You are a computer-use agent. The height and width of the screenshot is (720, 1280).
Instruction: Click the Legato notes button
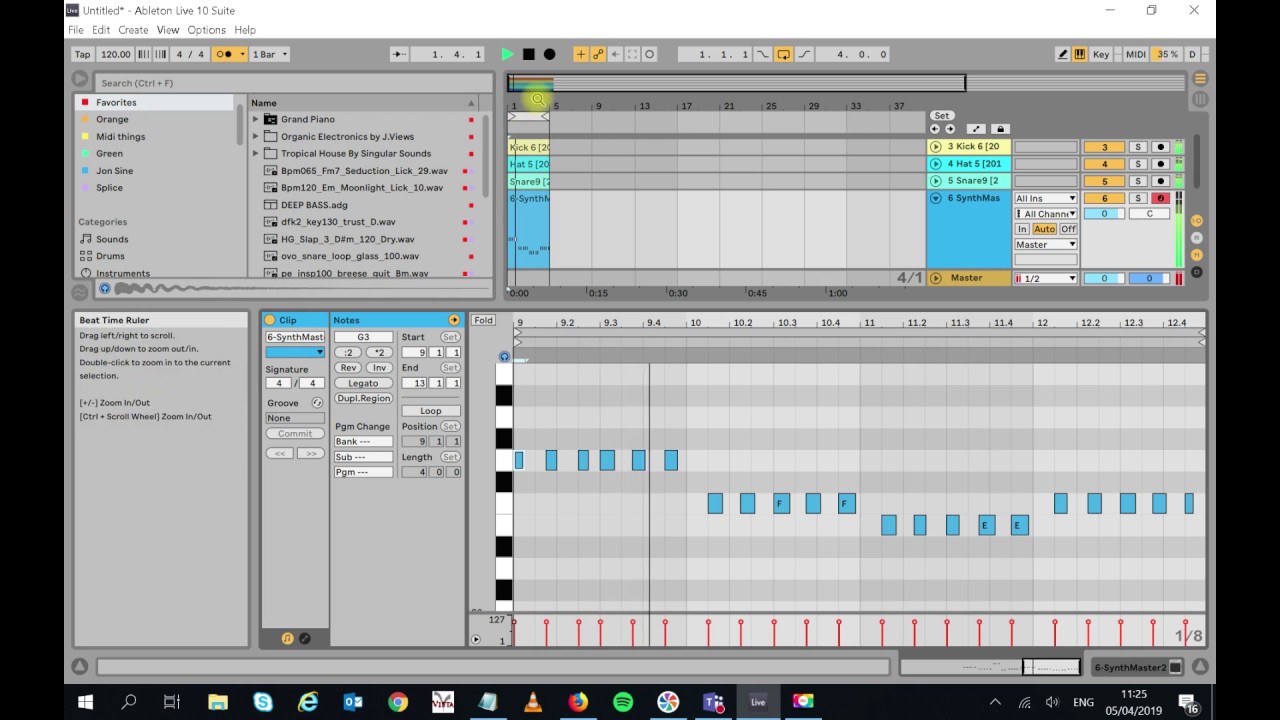tap(363, 383)
